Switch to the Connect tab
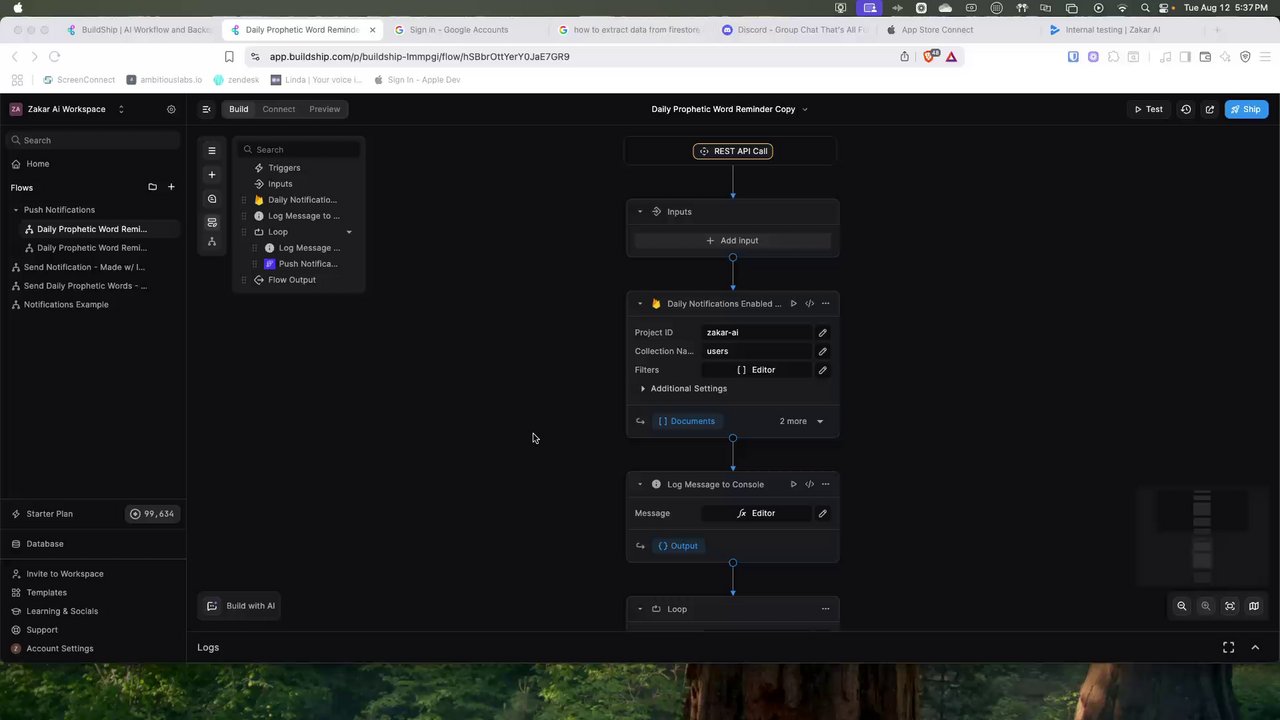1280x720 pixels. (x=279, y=109)
